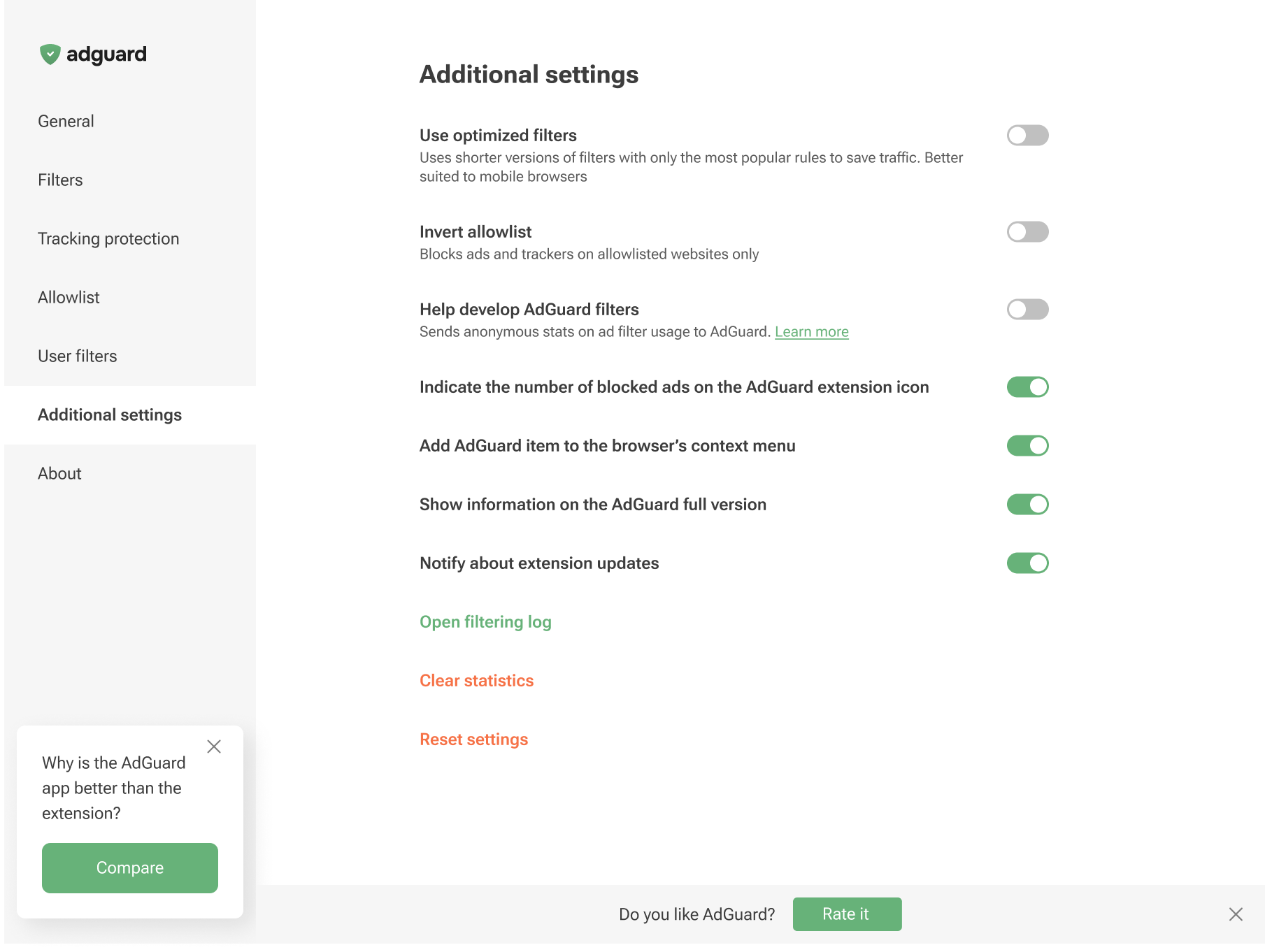Click Clear statistics
This screenshot has height=952, width=1265.
(x=476, y=681)
